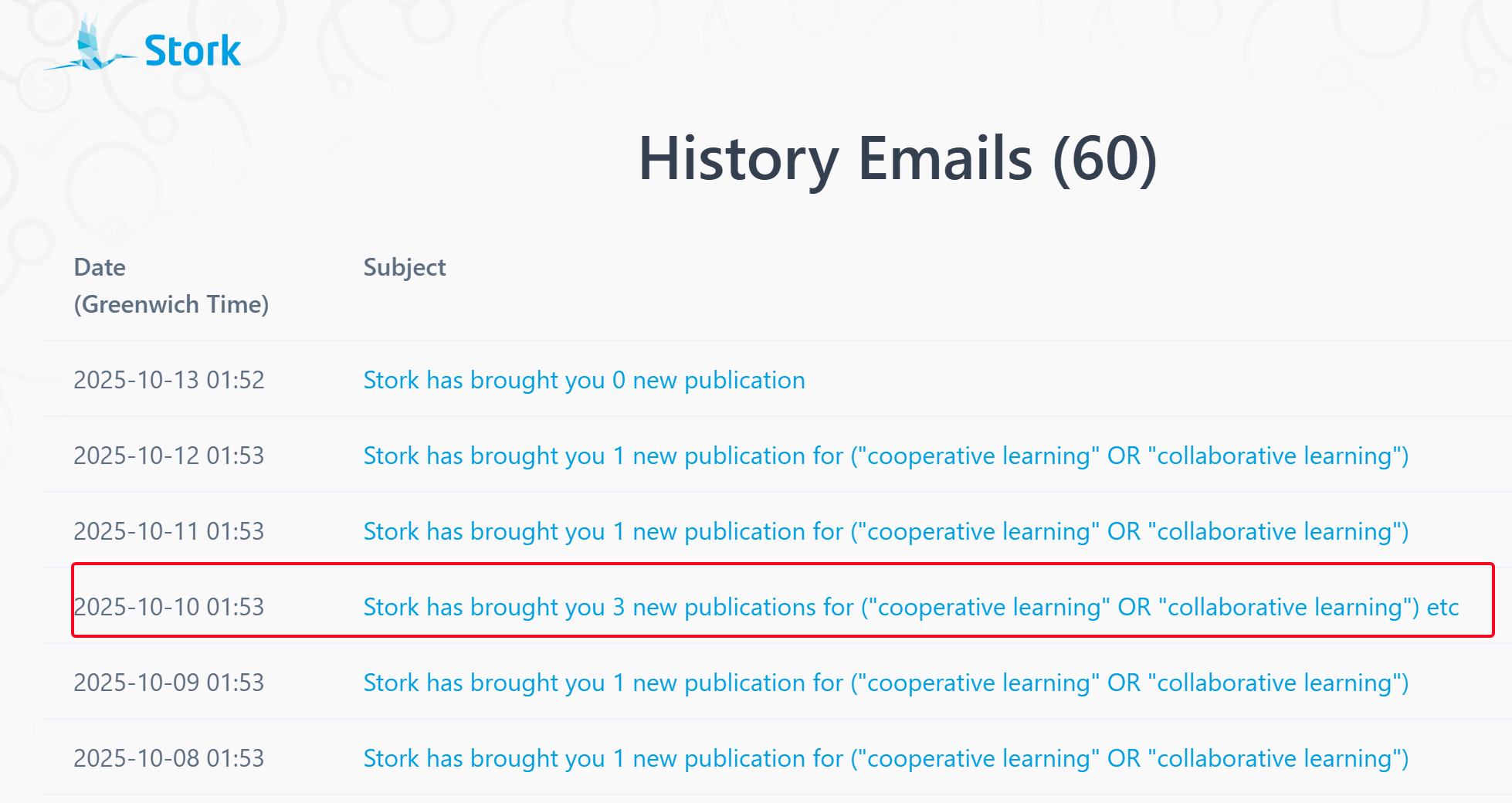1512x803 pixels.
Task: Click the Stork wordmark text
Action: [192, 51]
